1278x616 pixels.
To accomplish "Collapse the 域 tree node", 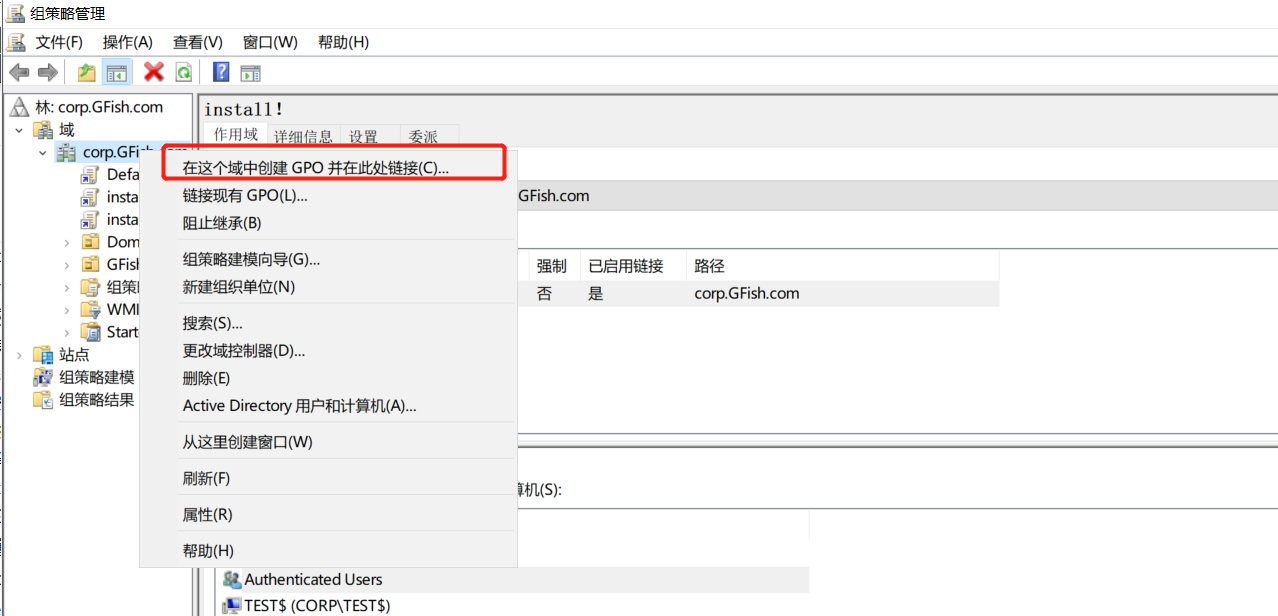I will pos(19,130).
